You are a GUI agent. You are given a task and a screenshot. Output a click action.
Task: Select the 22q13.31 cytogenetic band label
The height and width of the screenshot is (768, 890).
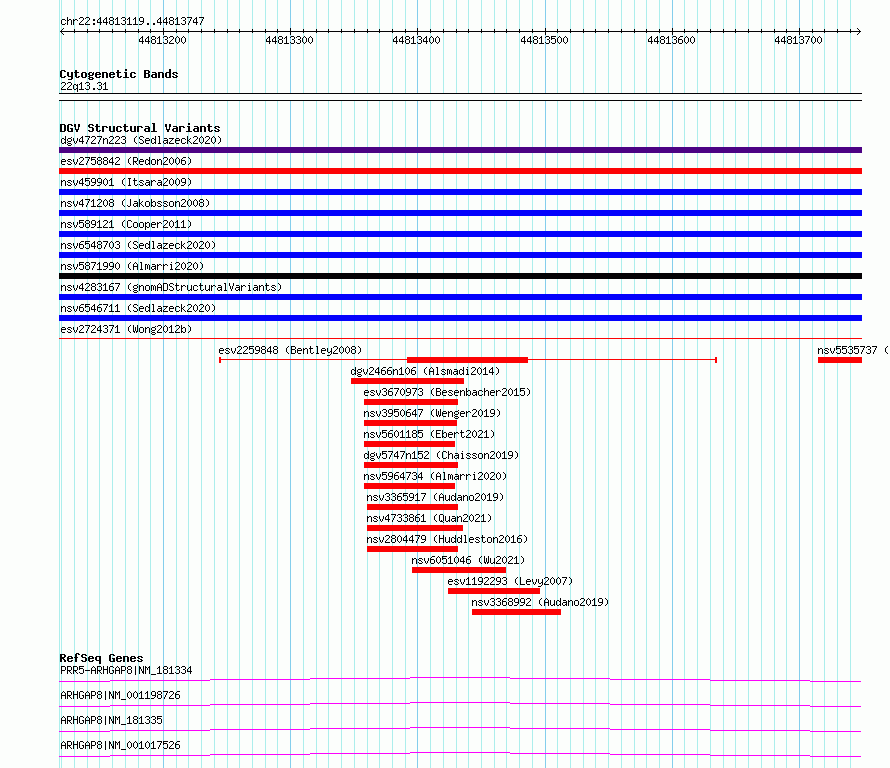pyautogui.click(x=84, y=86)
